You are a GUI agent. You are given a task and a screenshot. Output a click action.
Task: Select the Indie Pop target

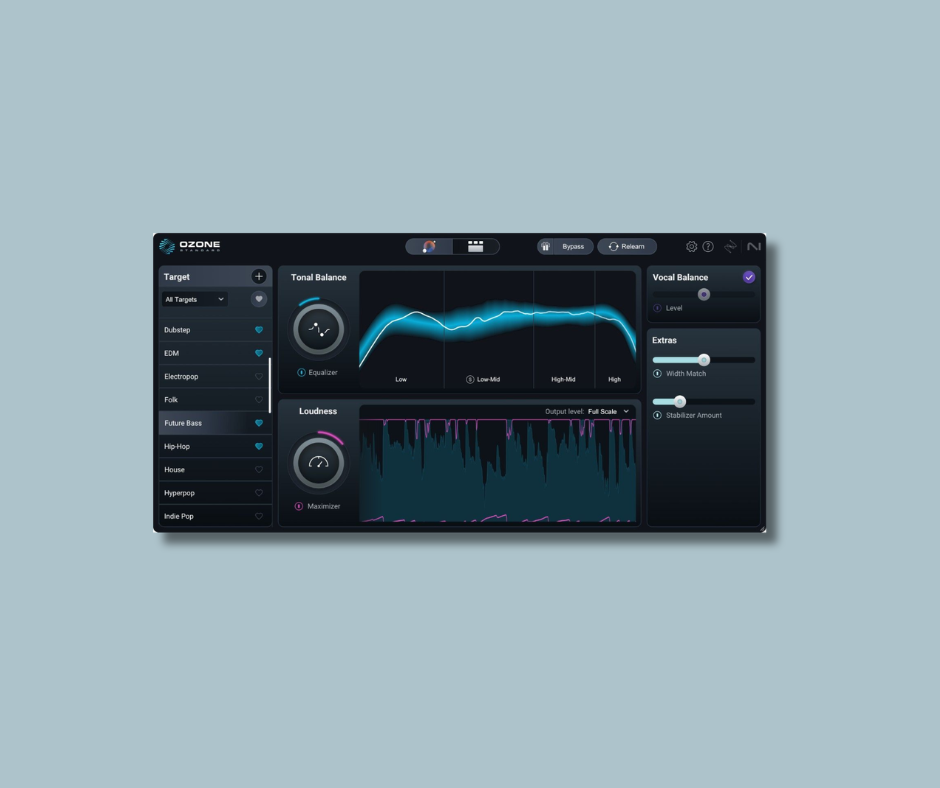(x=215, y=516)
